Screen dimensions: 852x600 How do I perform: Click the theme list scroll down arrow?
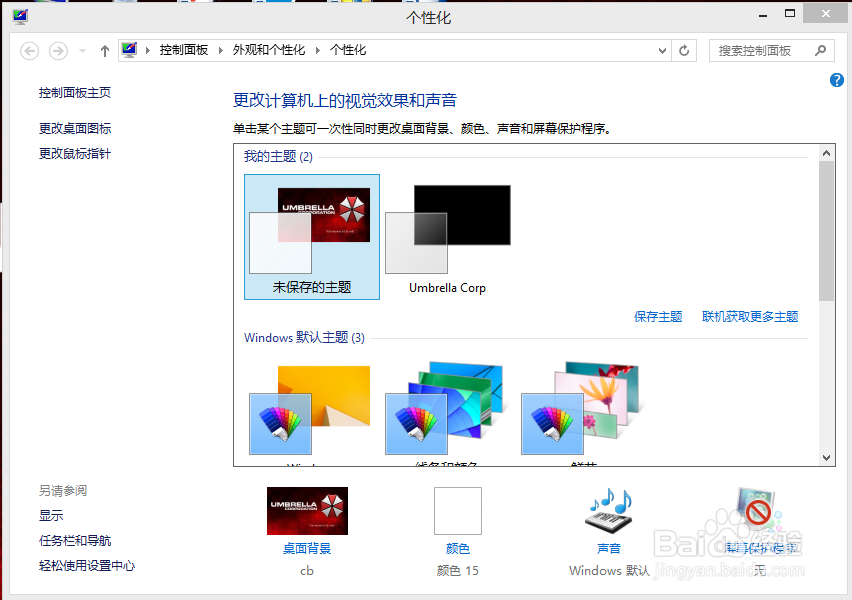point(826,458)
